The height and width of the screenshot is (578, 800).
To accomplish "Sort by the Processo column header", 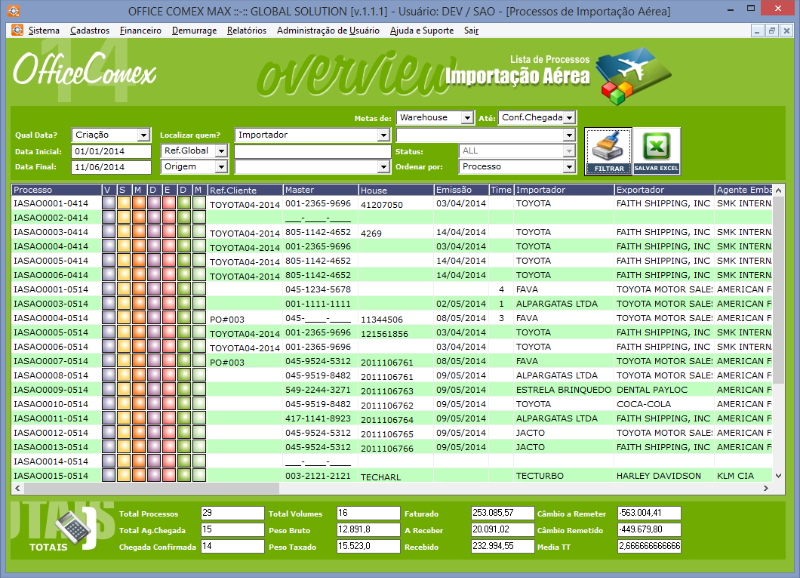I will tap(57, 190).
